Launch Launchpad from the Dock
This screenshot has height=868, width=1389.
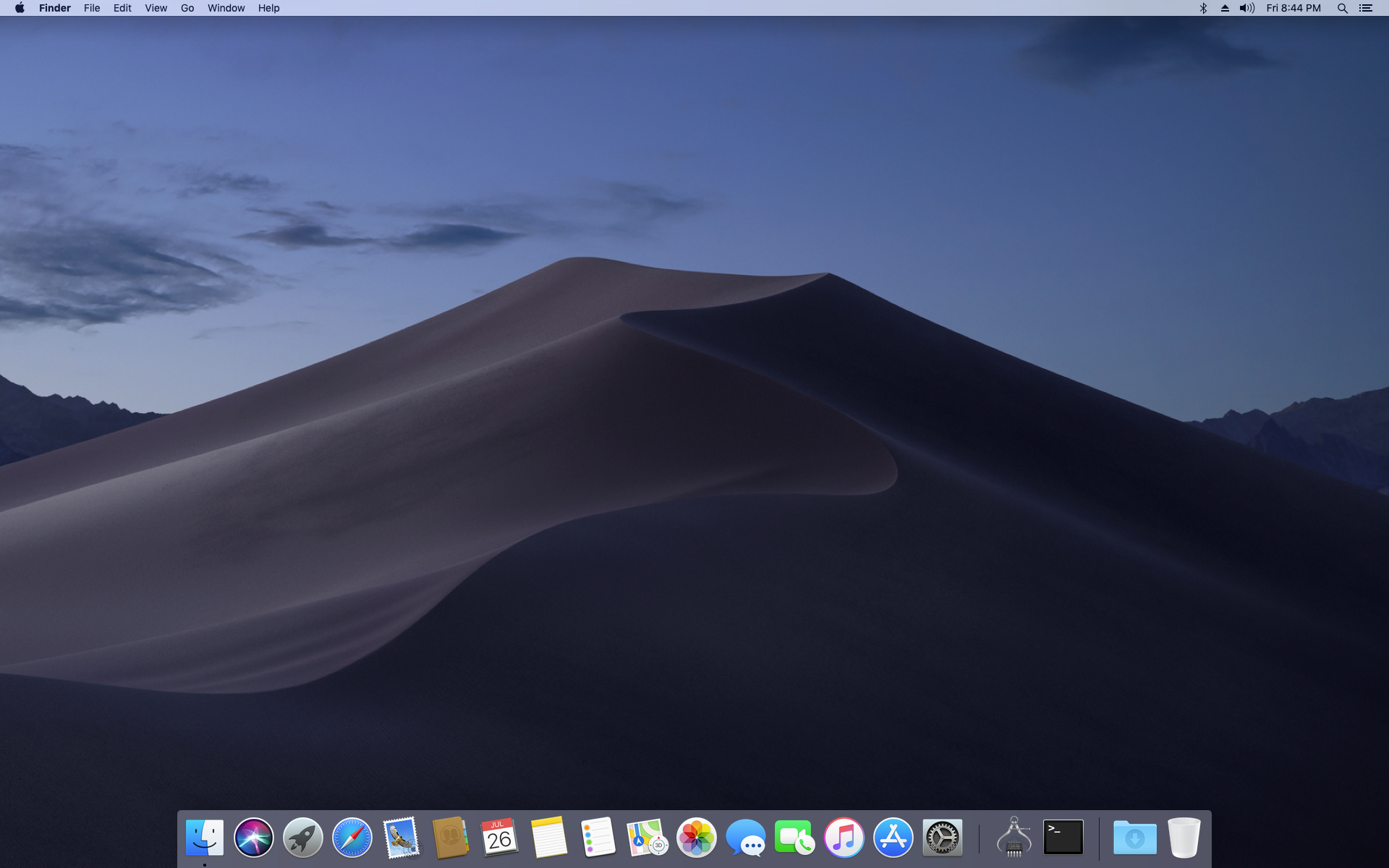[x=303, y=838]
